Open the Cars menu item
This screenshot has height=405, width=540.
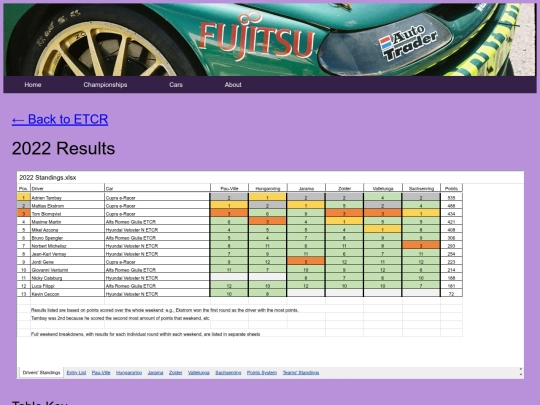(x=176, y=85)
